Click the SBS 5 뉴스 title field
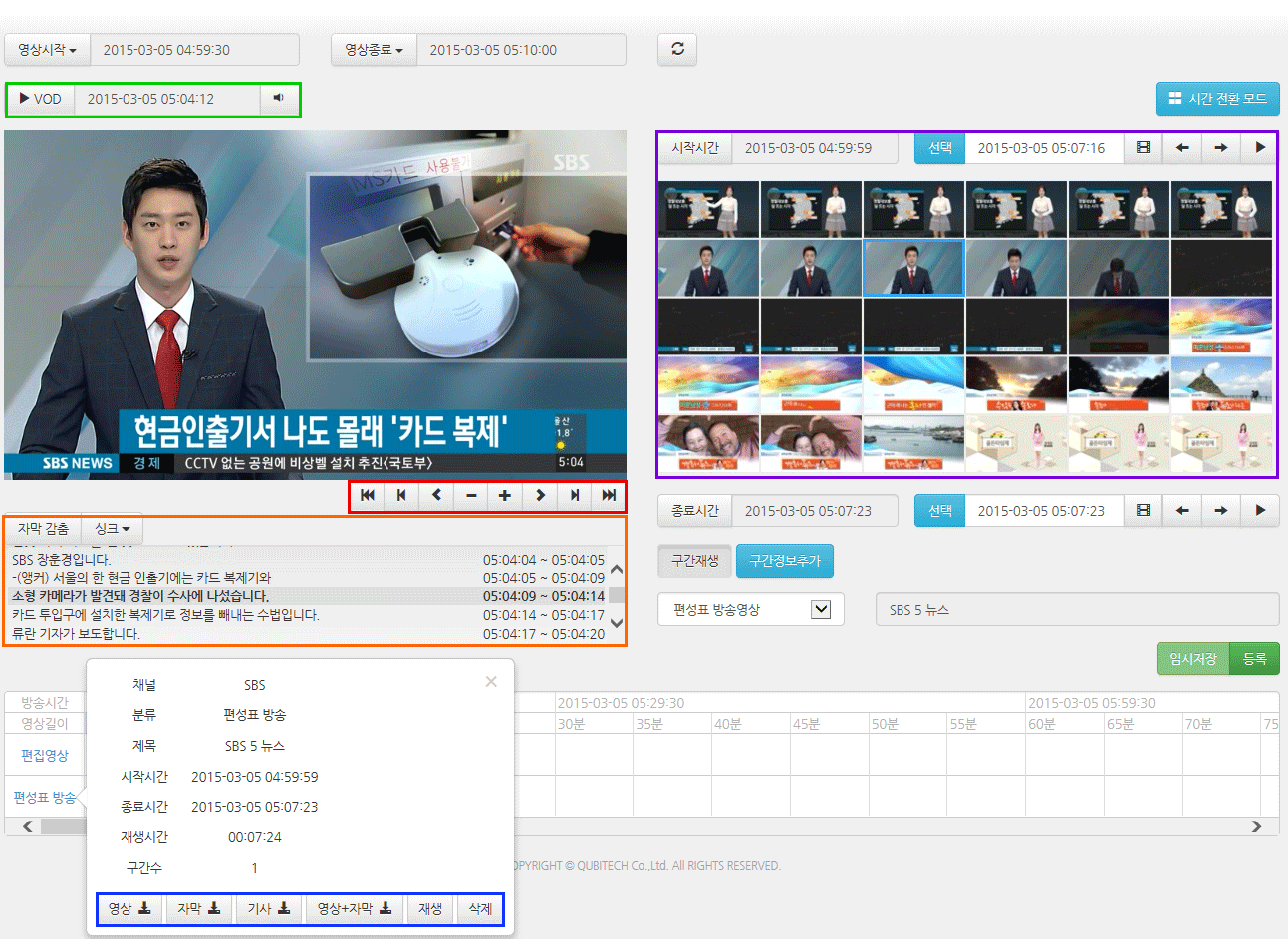 coord(1078,609)
